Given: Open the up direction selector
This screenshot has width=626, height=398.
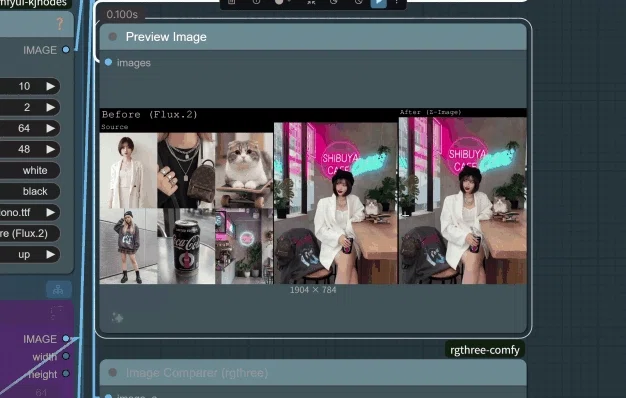Looking at the screenshot, I should click(x=30, y=255).
